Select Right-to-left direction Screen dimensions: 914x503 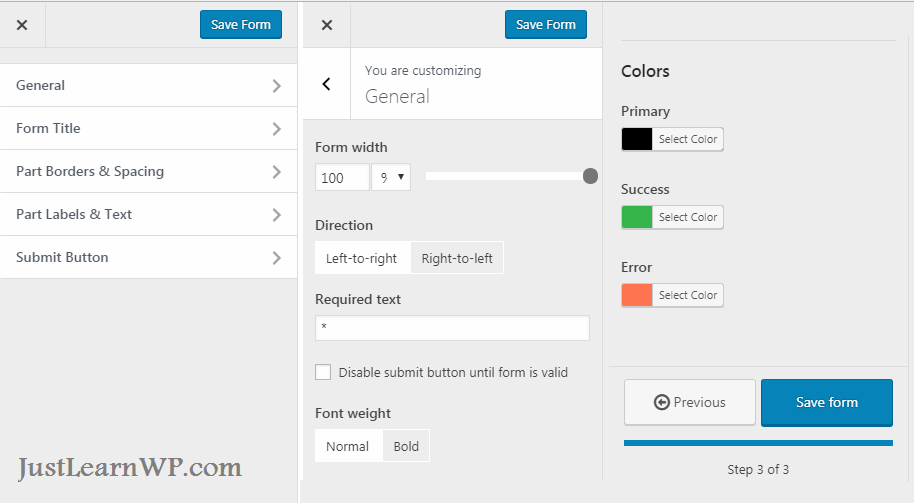tap(457, 258)
